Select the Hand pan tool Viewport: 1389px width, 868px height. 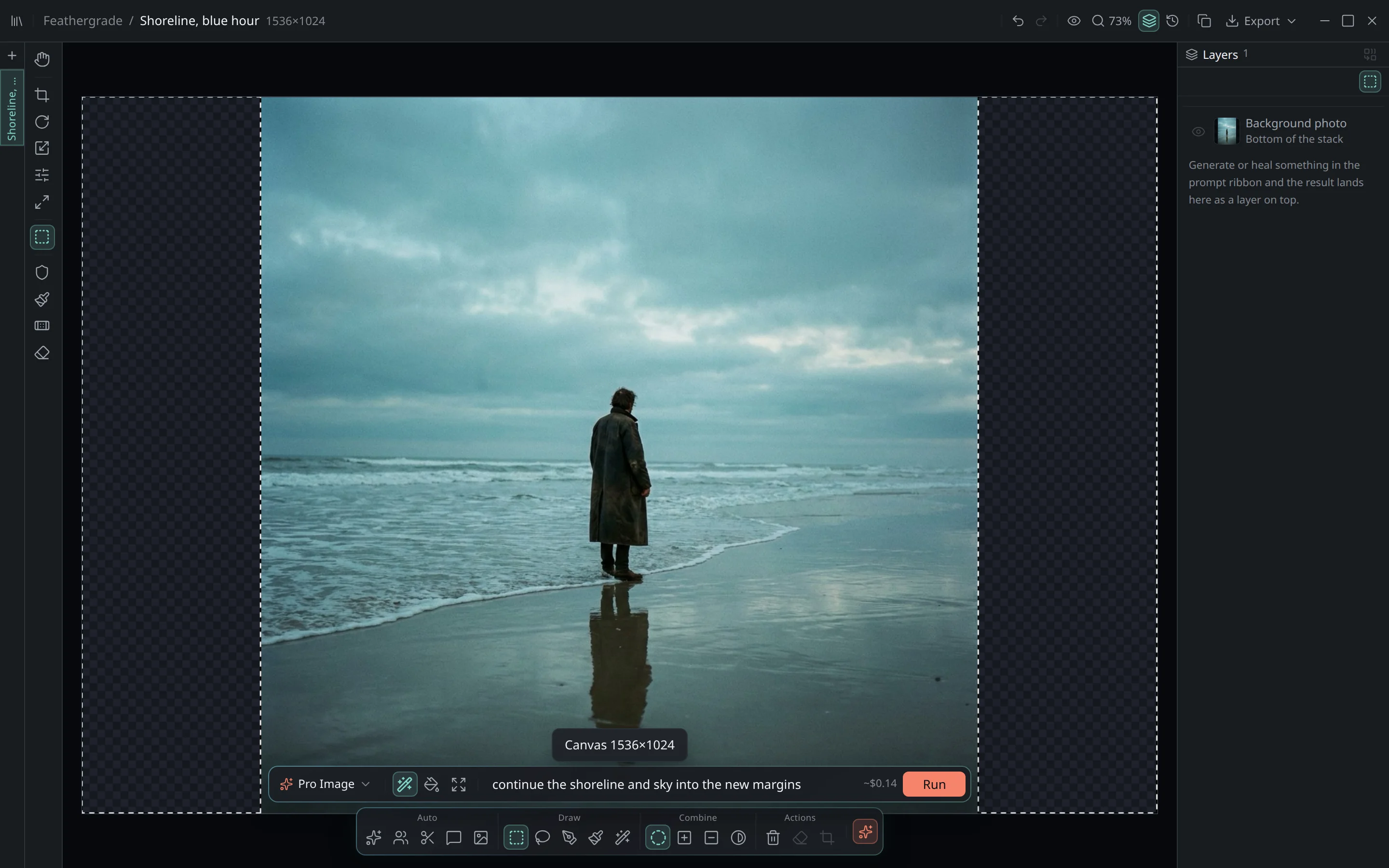(x=42, y=59)
